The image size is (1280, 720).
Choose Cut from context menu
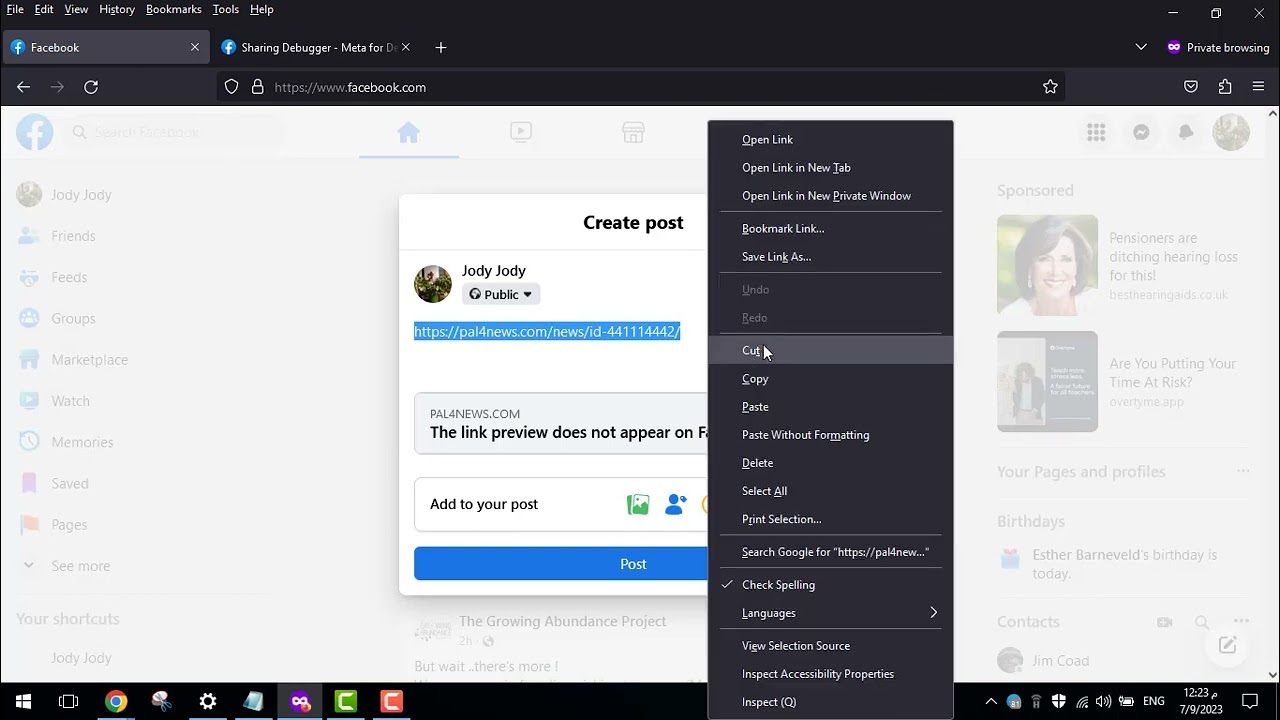pyautogui.click(x=831, y=350)
